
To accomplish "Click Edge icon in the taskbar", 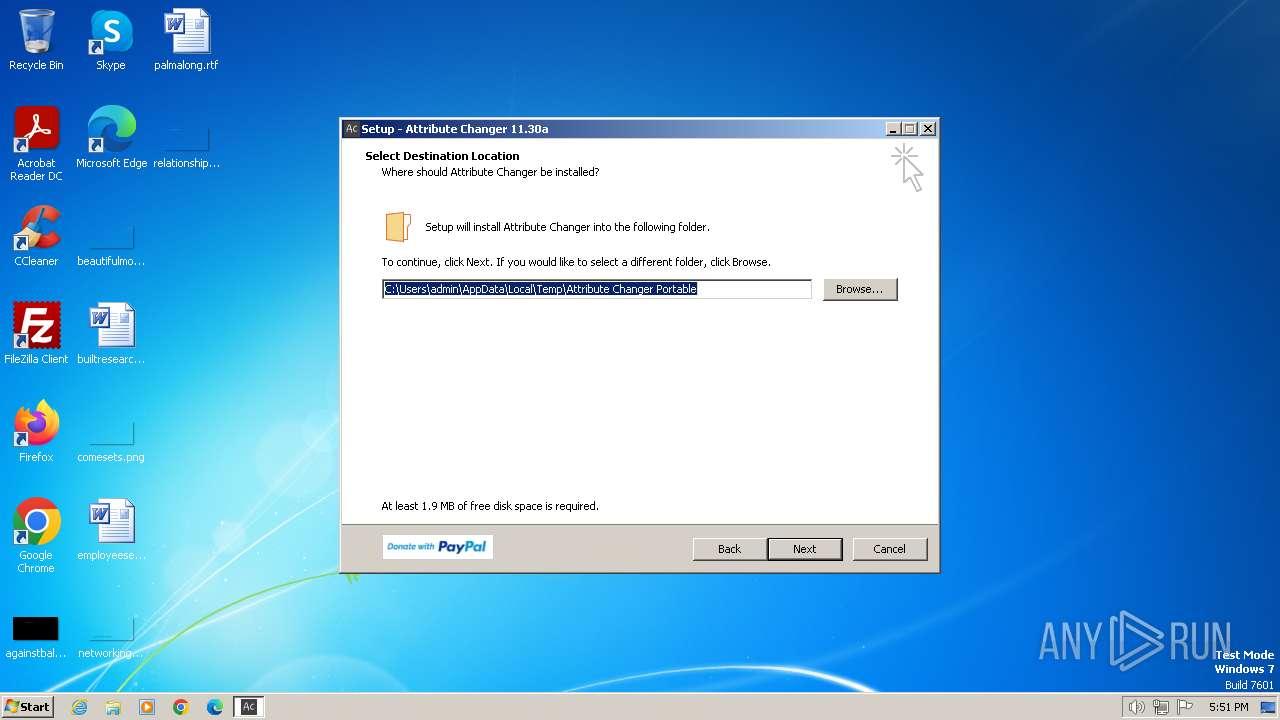I will coord(215,707).
